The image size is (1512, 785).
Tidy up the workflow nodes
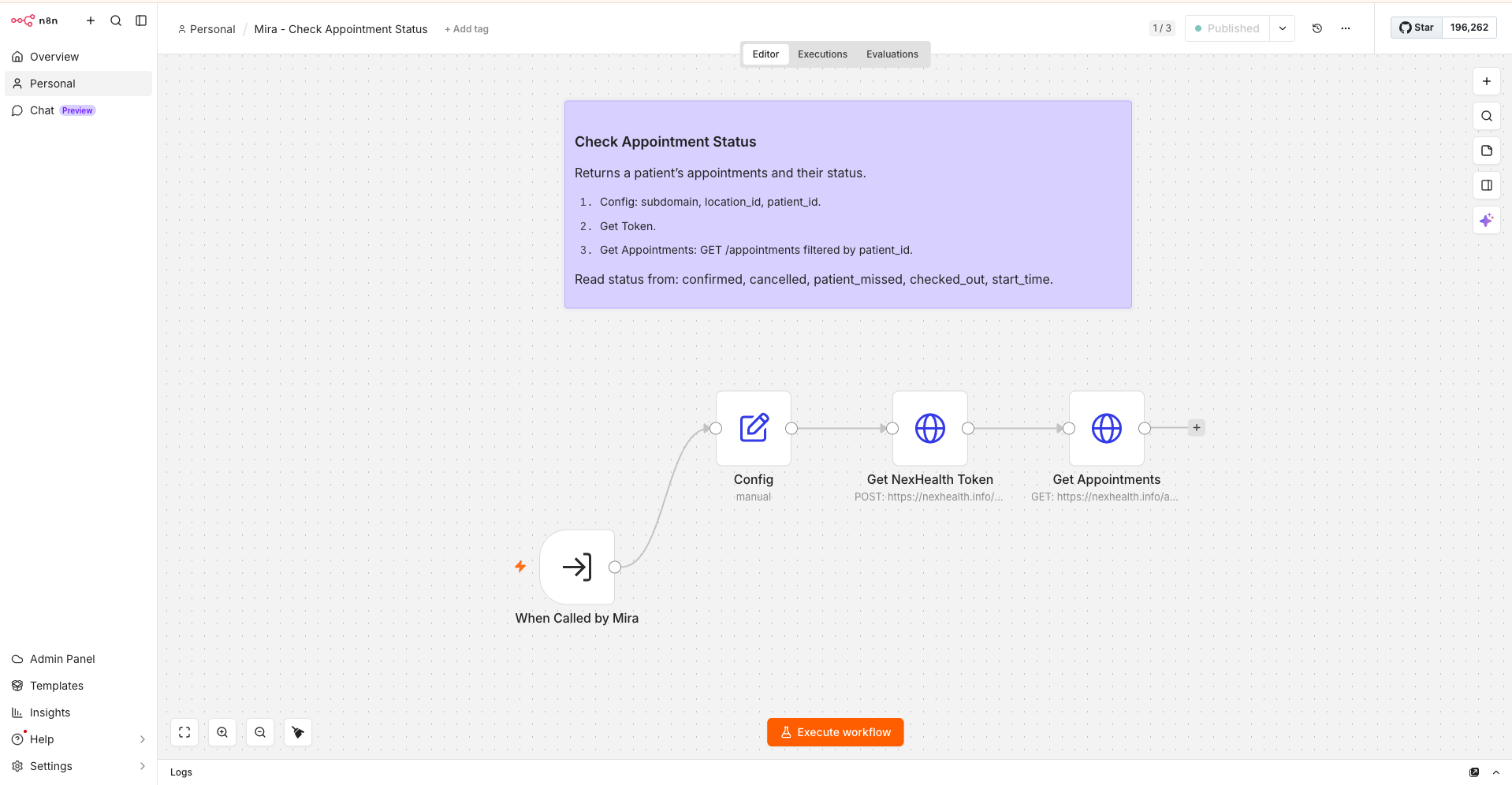(298, 732)
